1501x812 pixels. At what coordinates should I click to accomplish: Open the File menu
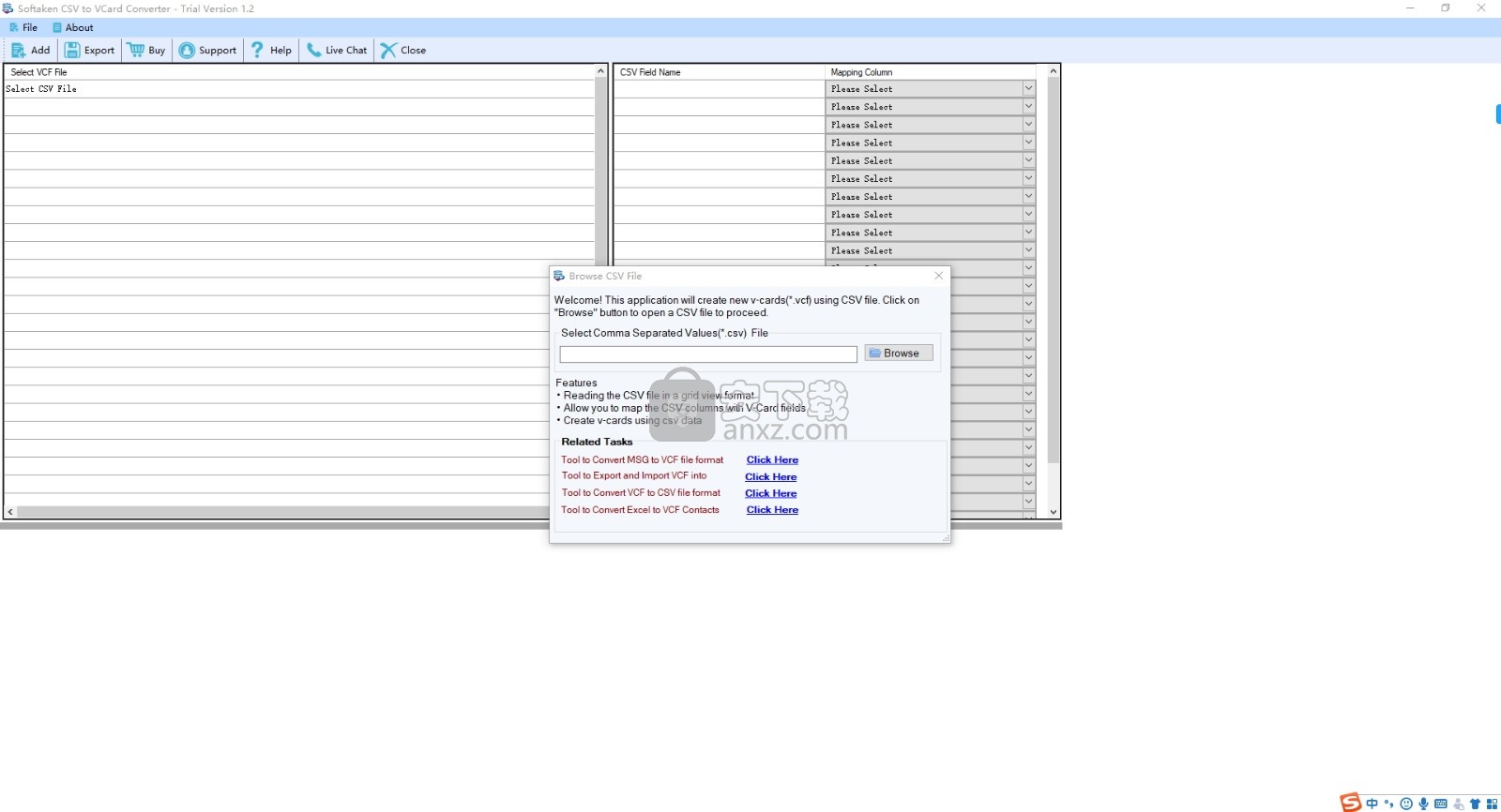point(23,27)
